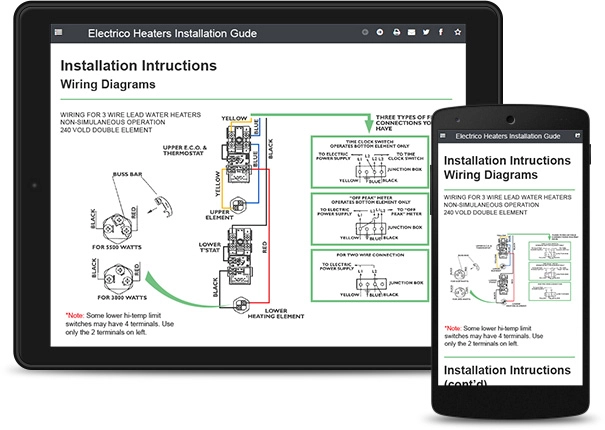Screen dimensions: 605x430
Task: Click the 'LOWER T'STAT' diagram label
Action: coord(210,247)
